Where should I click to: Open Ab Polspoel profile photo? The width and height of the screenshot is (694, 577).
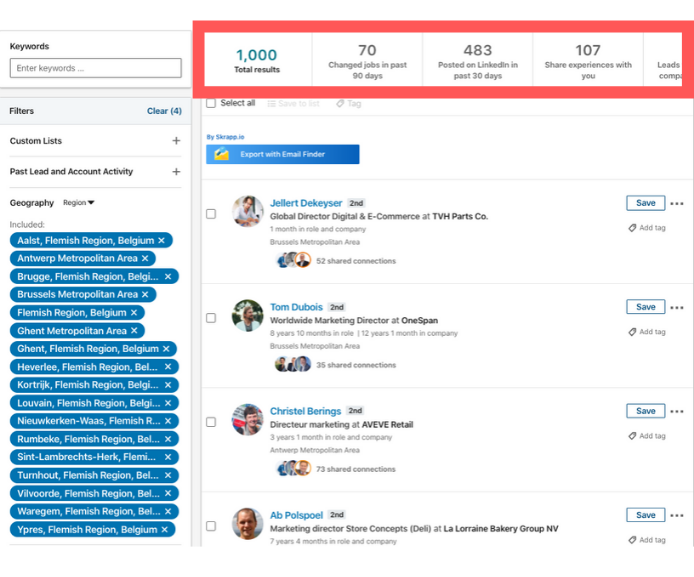(x=248, y=523)
